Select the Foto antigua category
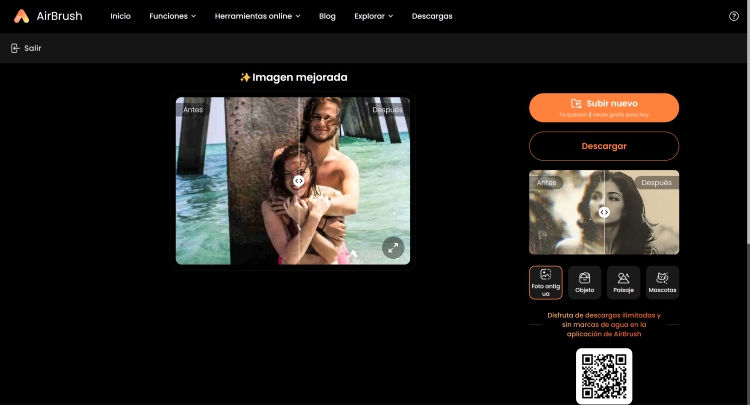 coord(546,283)
